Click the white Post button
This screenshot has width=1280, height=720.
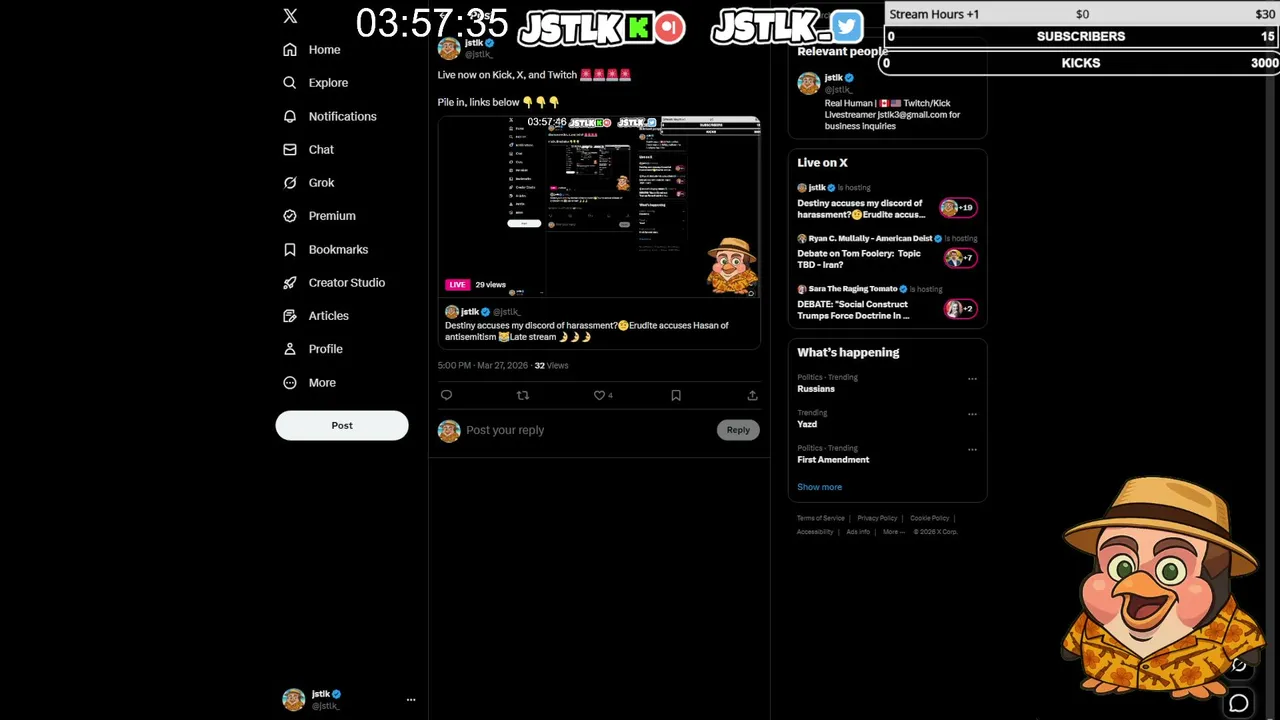(342, 426)
